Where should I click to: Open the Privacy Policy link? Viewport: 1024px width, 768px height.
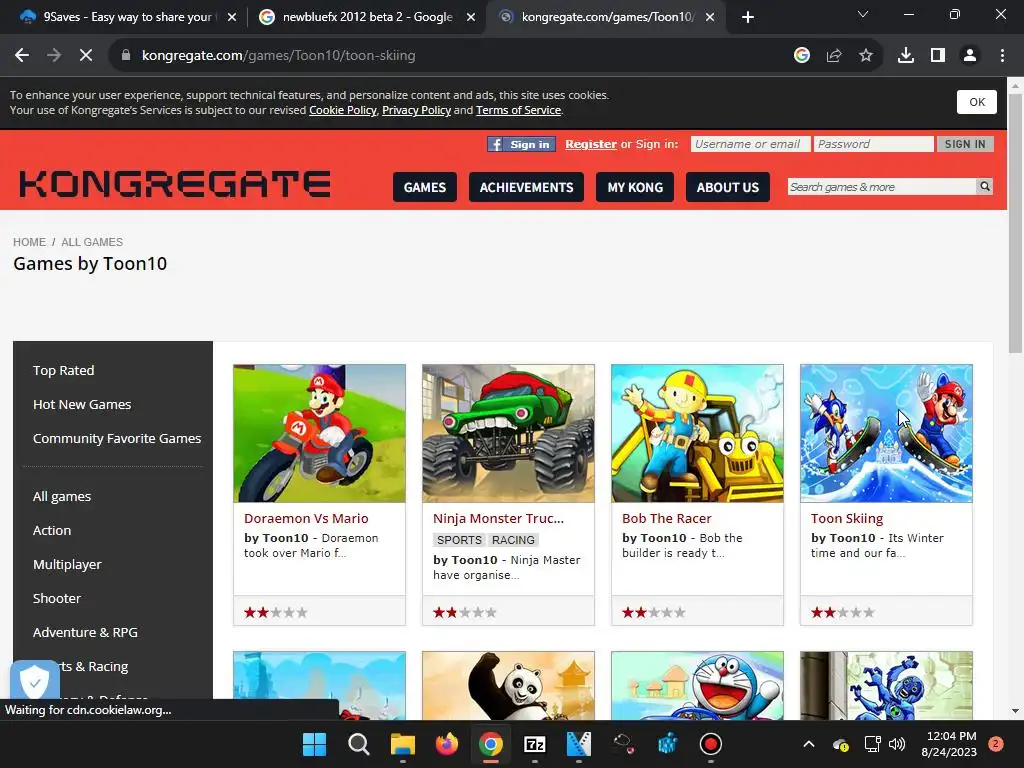pyautogui.click(x=417, y=110)
